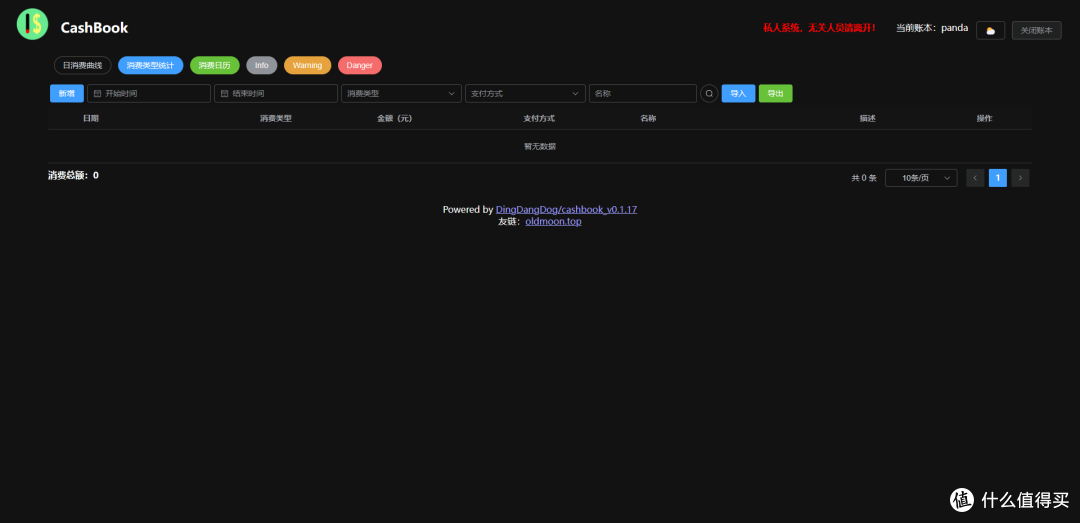Open the 消费日历 calendar view

(x=214, y=65)
